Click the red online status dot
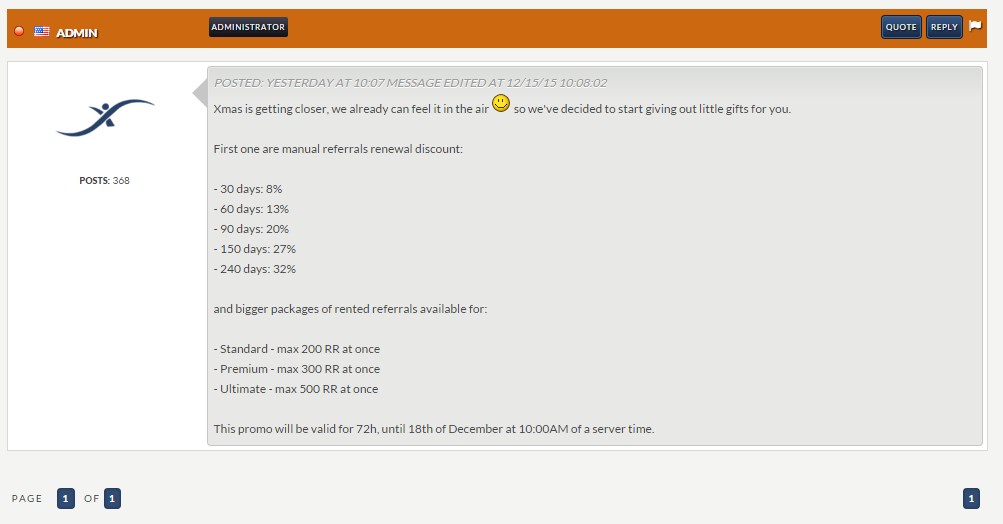 click(x=19, y=32)
